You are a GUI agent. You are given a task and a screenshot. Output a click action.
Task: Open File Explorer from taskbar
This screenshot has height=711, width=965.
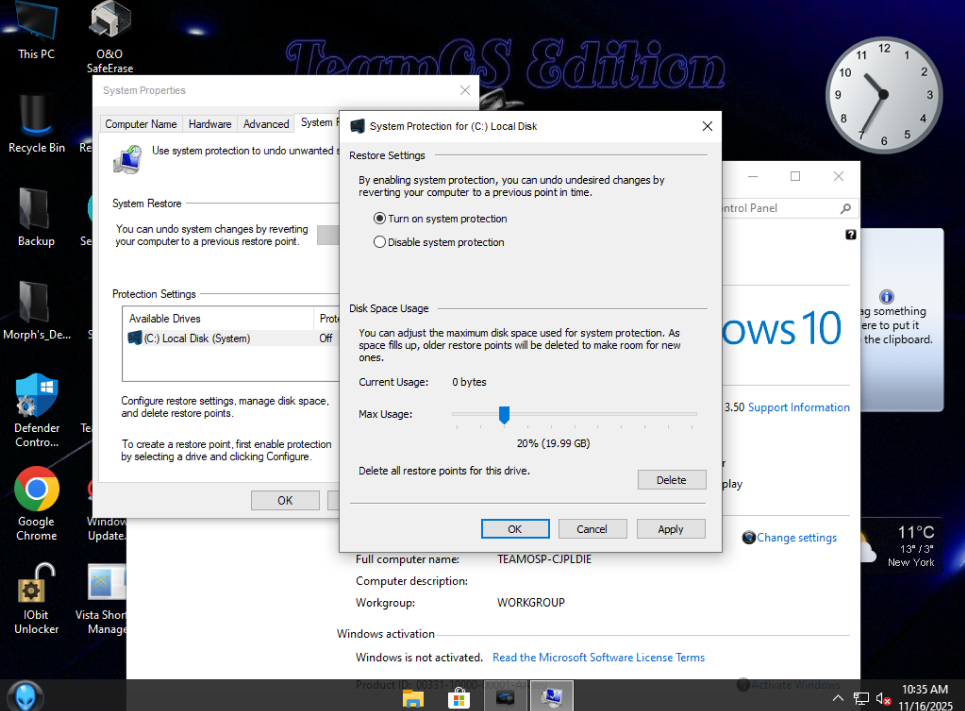tap(413, 697)
